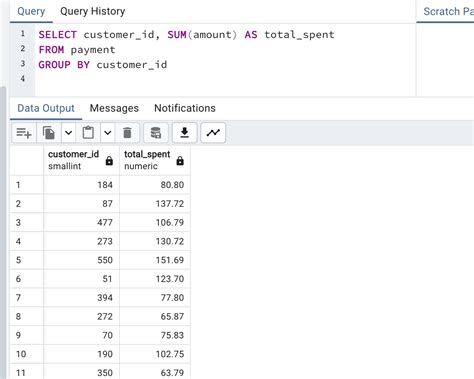The height and width of the screenshot is (379, 474).
Task: Select the Data Output tab
Action: [x=46, y=108]
